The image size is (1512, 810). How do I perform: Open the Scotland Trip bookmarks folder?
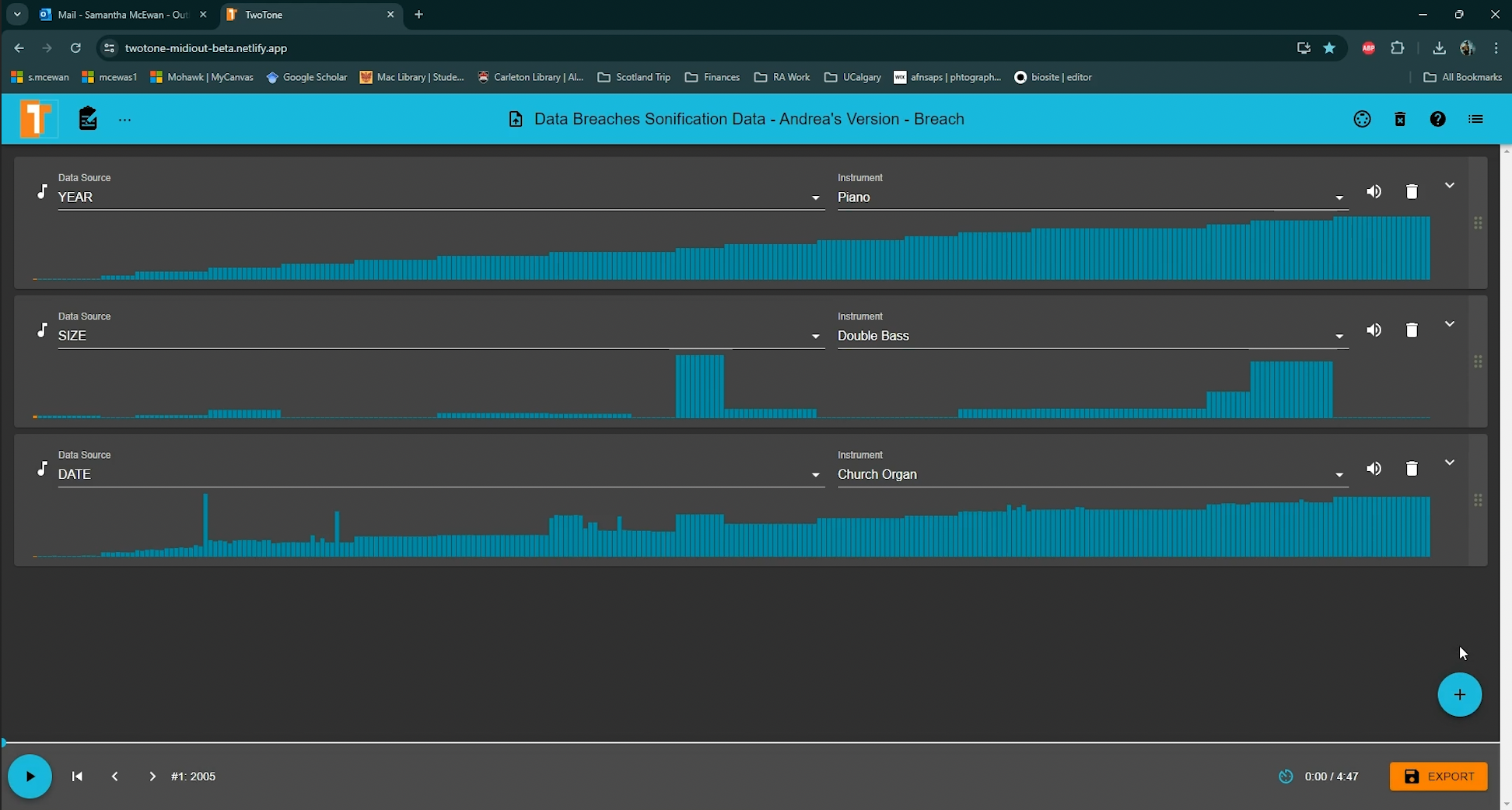point(634,77)
